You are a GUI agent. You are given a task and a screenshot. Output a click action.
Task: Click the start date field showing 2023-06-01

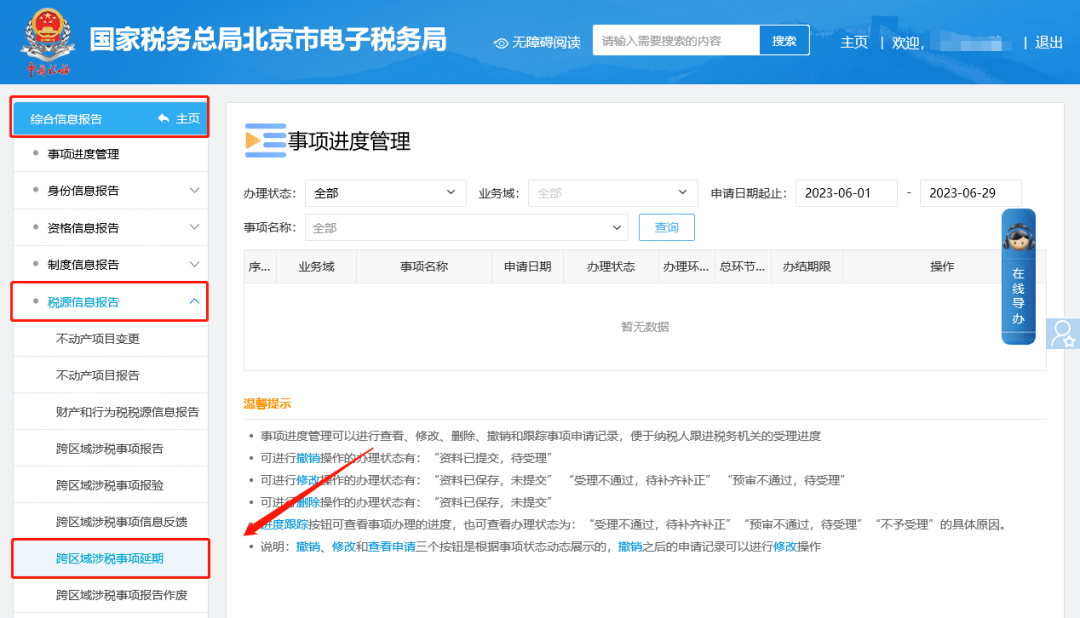tap(846, 192)
